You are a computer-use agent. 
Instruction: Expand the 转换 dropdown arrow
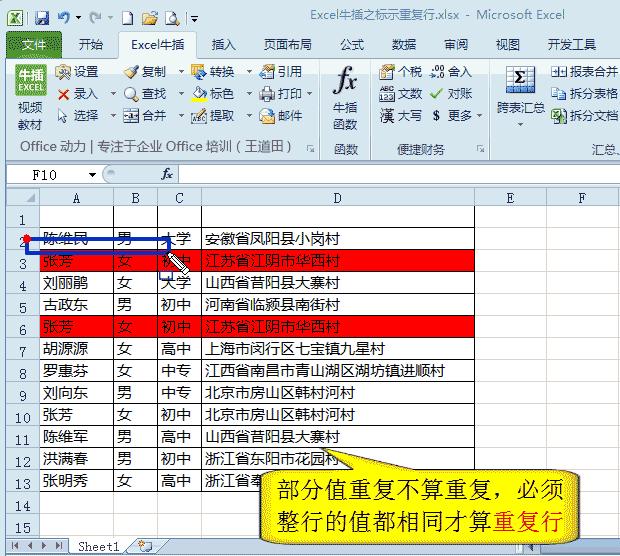pyautogui.click(x=249, y=72)
